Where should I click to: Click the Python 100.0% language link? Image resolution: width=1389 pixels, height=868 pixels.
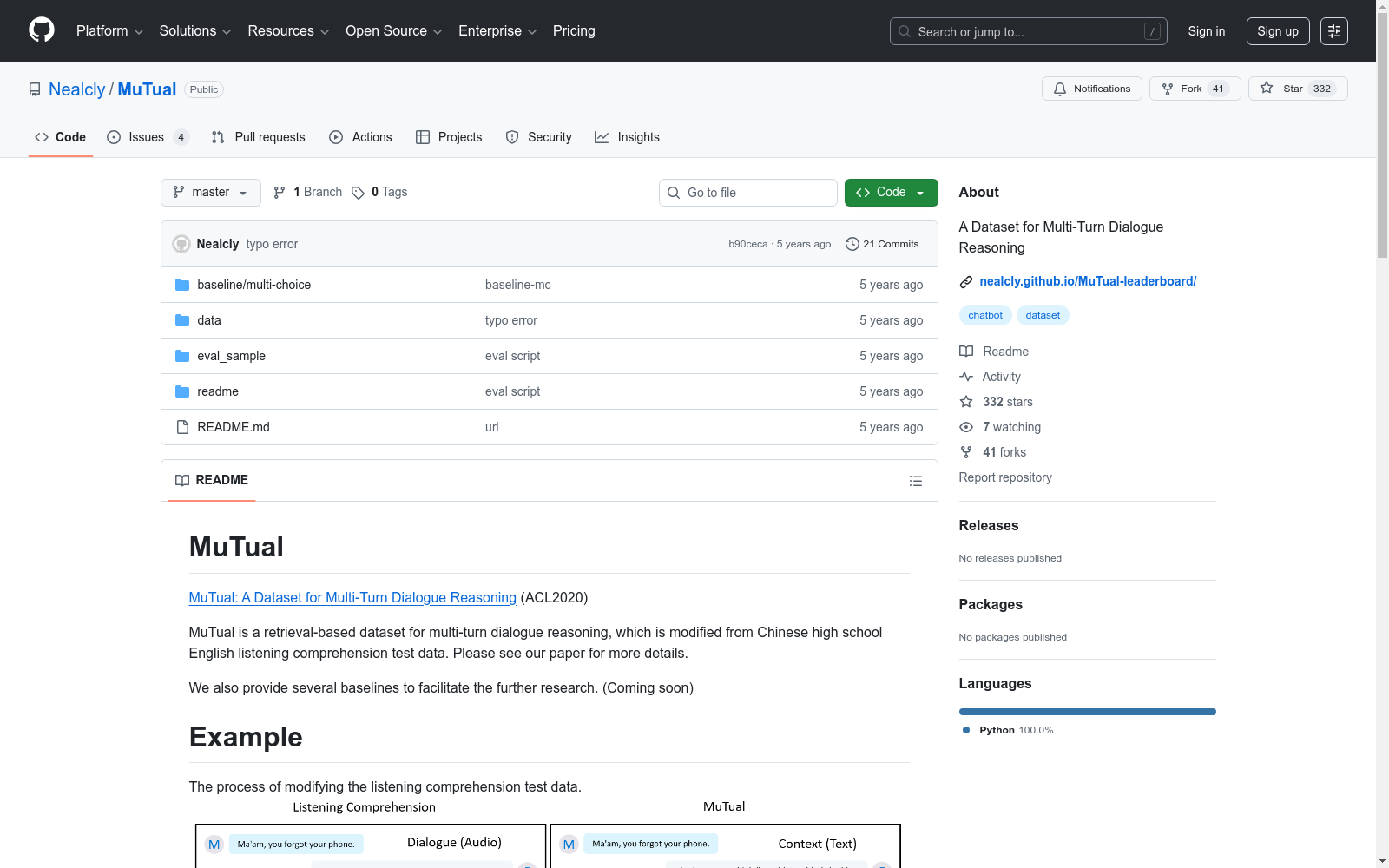[x=1008, y=730]
